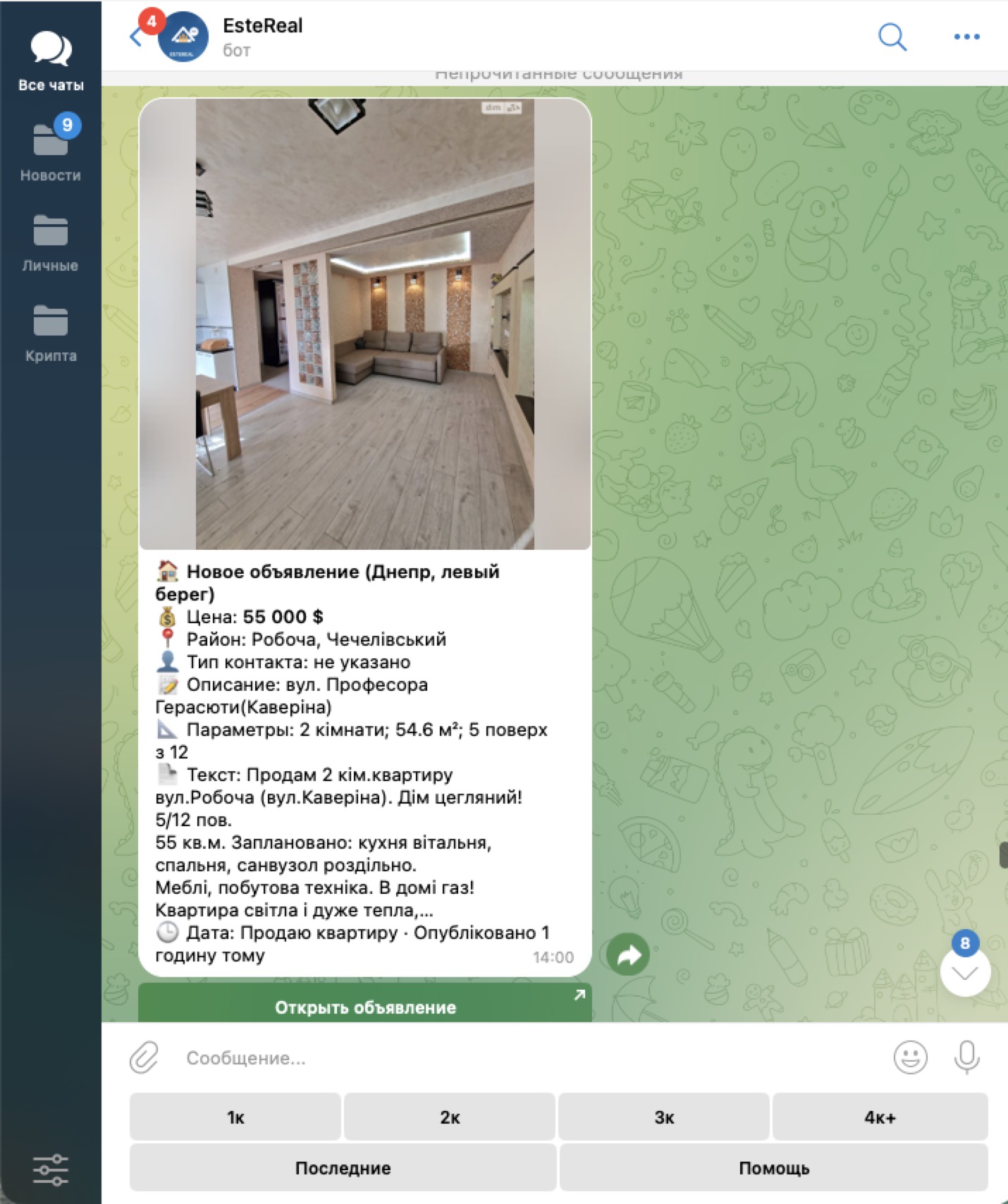Open the sidebar filter settings icon
This screenshot has width=1008, height=1204.
coord(51,1169)
